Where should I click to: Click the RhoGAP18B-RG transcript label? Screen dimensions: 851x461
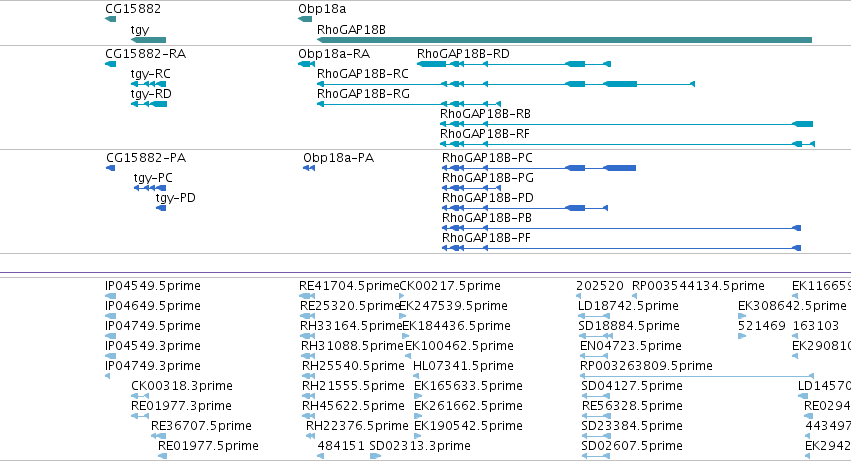click(363, 94)
